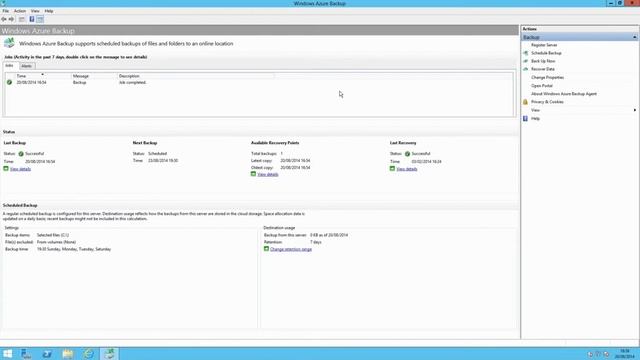Click the blue Help toolbar icon
The height and width of the screenshot is (360, 640).
coord(31,19)
